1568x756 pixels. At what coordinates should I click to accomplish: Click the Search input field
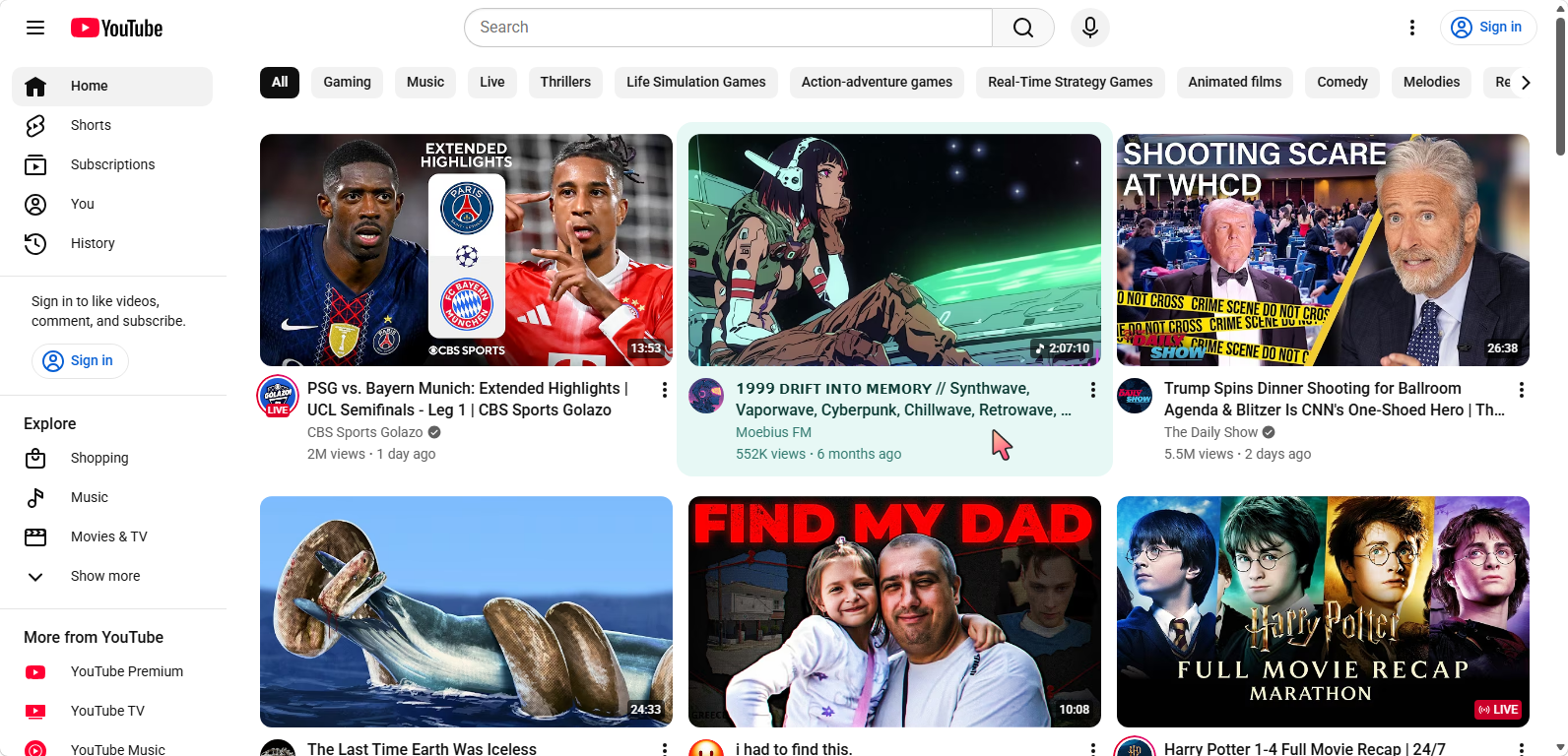tap(728, 28)
